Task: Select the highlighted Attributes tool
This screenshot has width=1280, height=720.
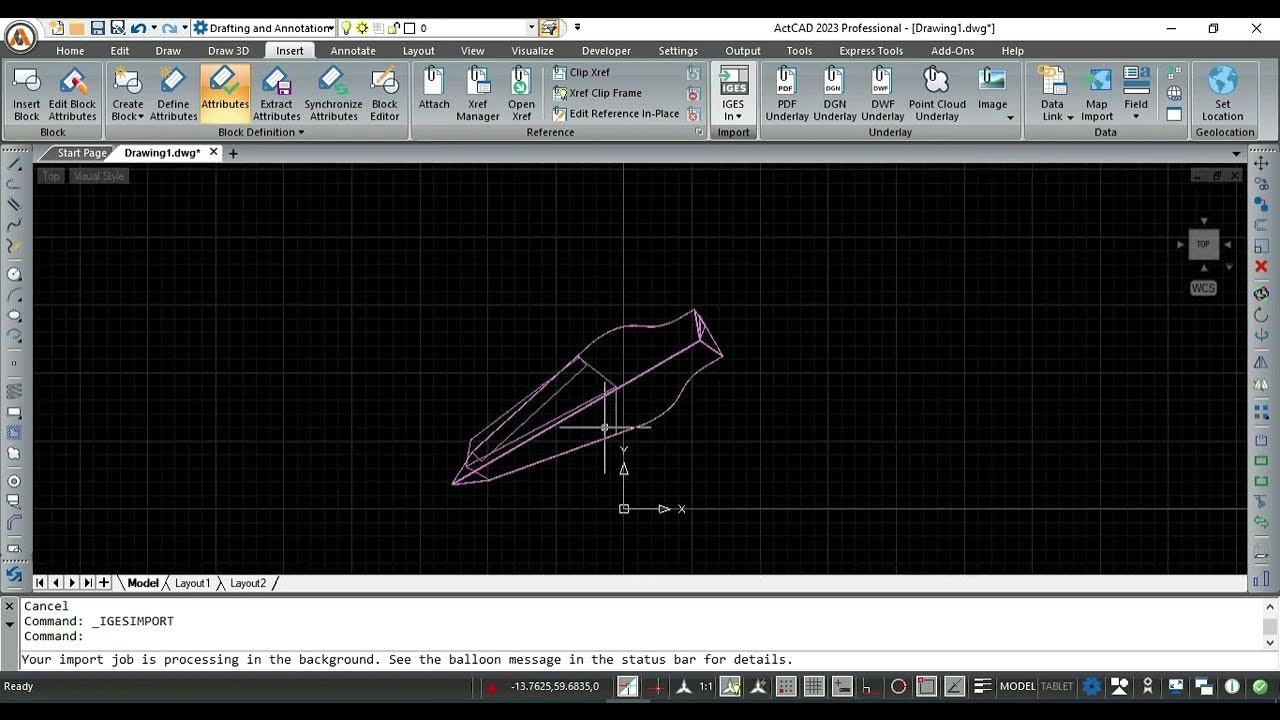Action: click(225, 94)
